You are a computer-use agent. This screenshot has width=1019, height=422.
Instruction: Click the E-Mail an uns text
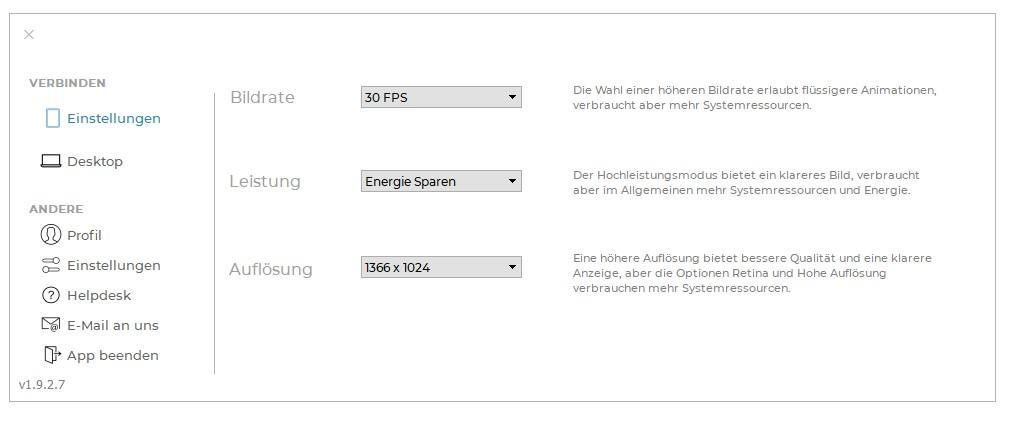coord(113,325)
